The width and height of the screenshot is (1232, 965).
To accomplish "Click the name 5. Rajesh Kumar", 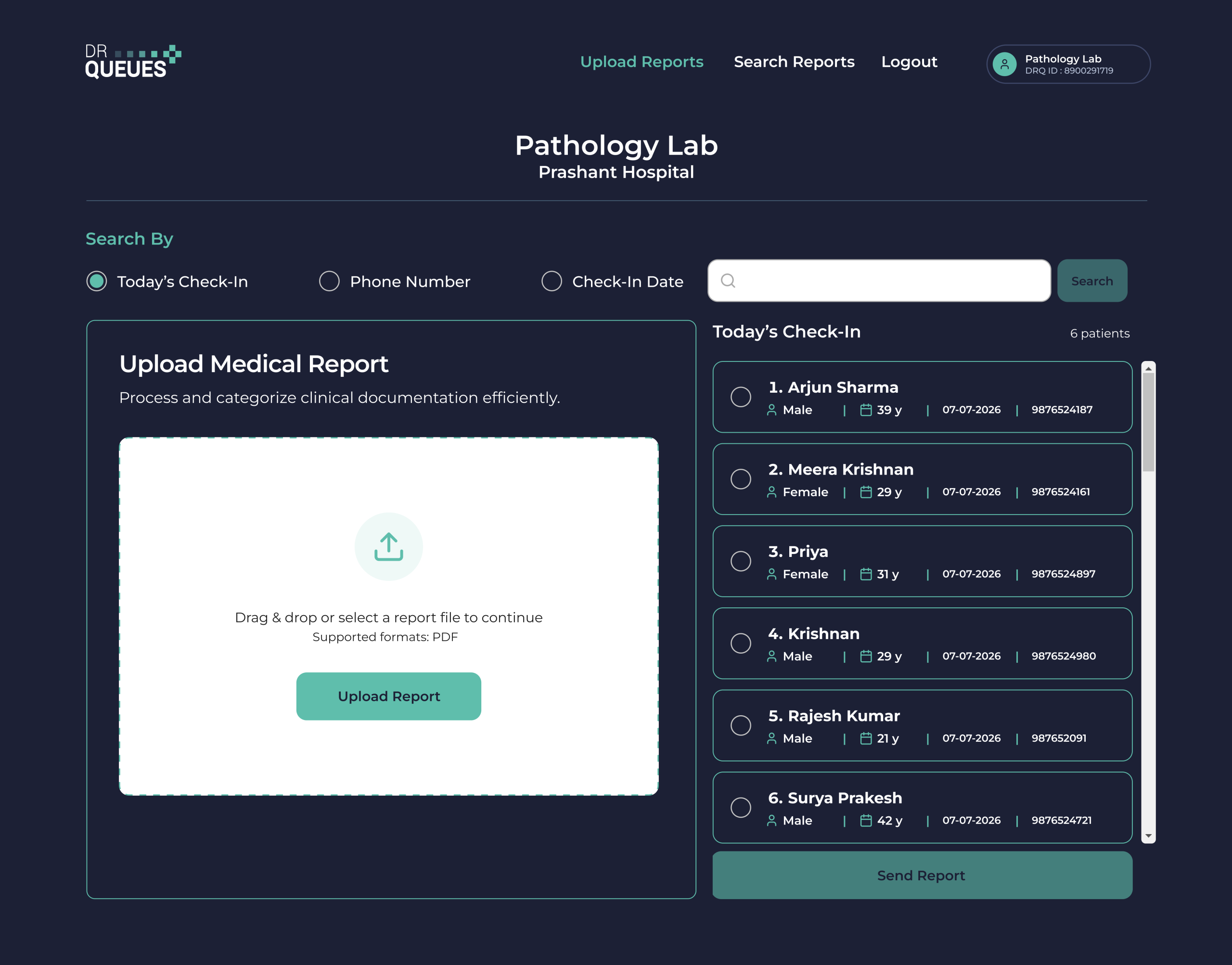I will 834,716.
